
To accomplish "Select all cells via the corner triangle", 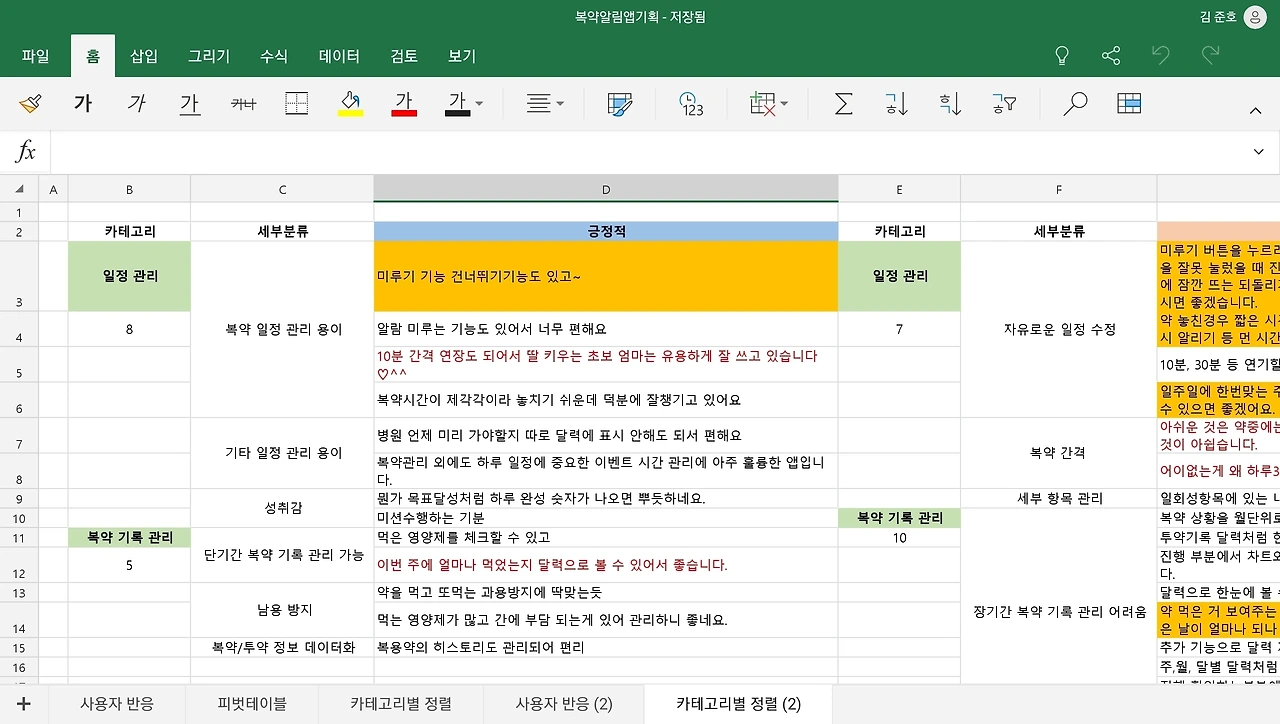I will pos(19,189).
